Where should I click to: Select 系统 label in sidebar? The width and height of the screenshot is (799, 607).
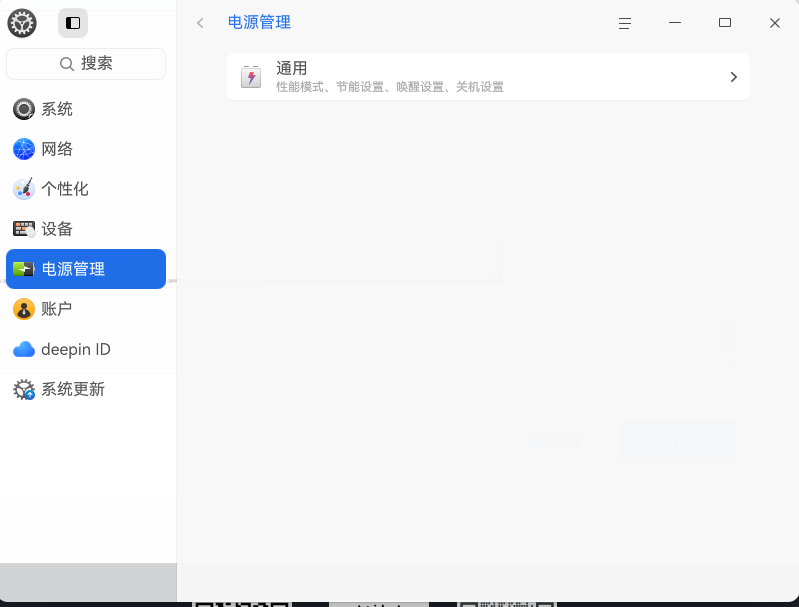[57, 109]
